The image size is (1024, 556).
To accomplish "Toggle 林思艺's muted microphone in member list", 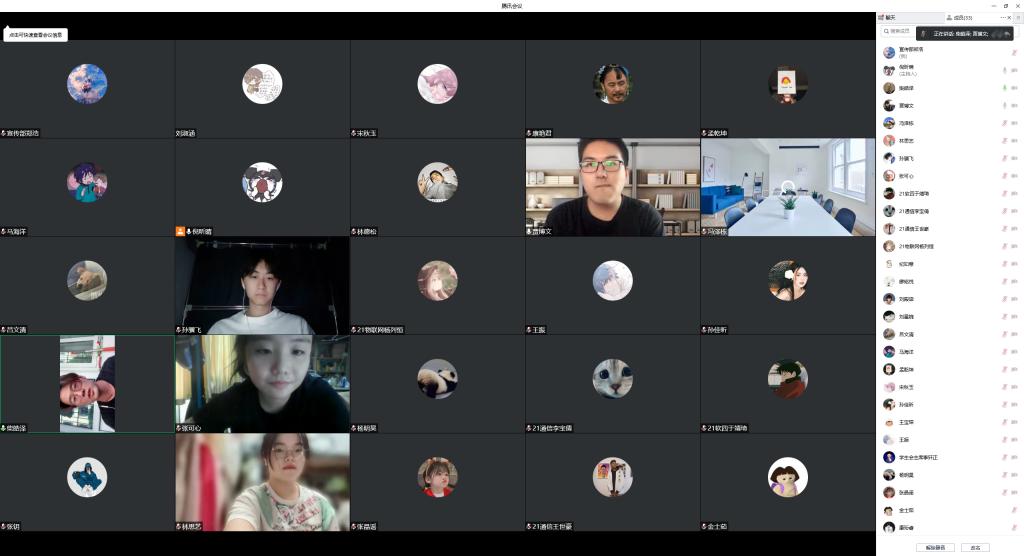I will [x=1004, y=141].
